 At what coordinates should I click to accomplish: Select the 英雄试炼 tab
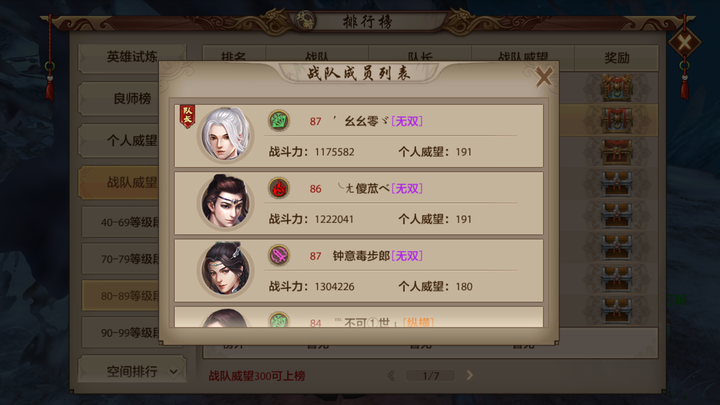tap(132, 57)
